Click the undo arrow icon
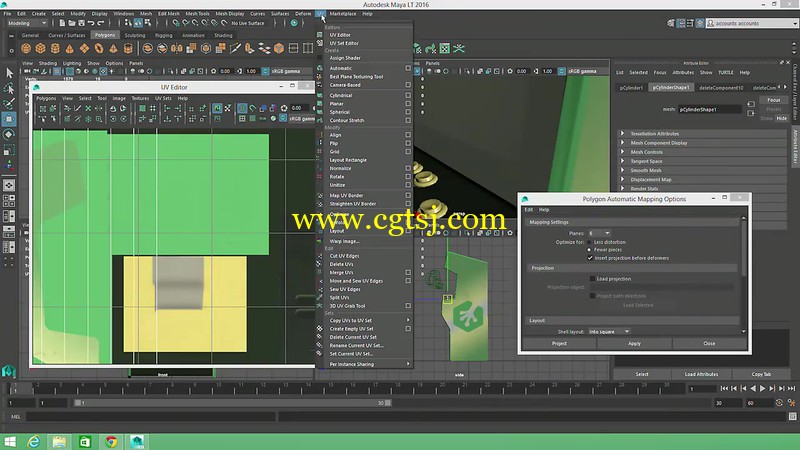This screenshot has width=800, height=450. [x=91, y=23]
